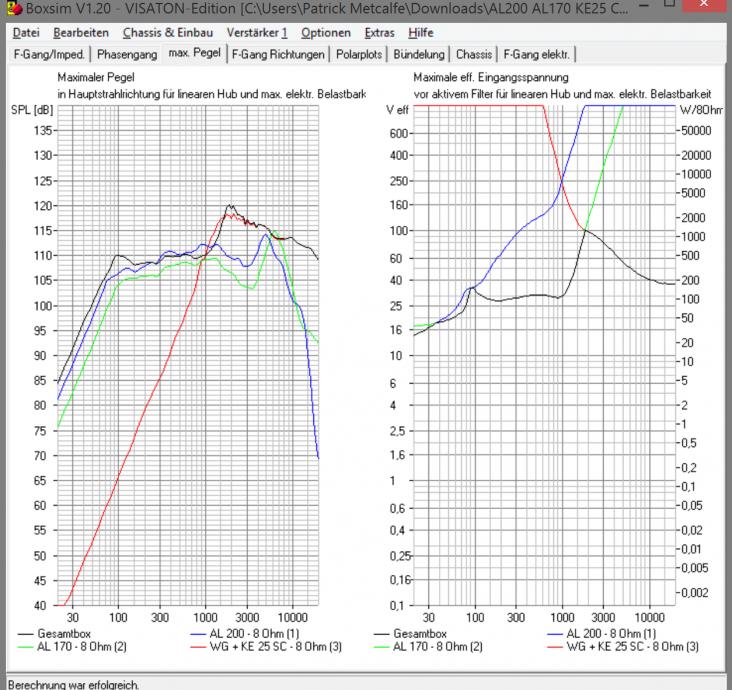Click the Boxsim application icon in title bar
Screen dimensions: 732x690
tap(15, 8)
